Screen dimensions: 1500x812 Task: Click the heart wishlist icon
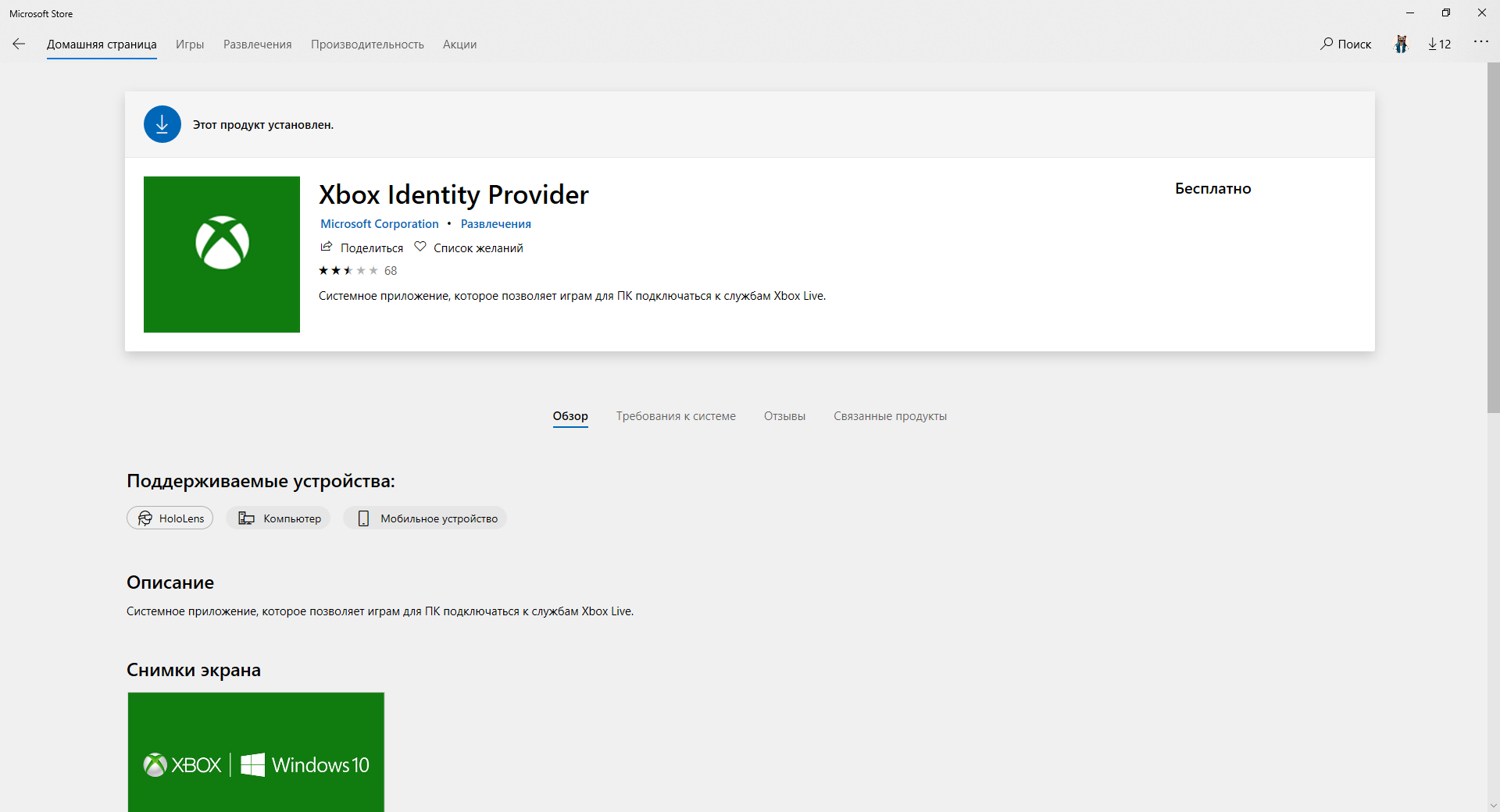[420, 247]
